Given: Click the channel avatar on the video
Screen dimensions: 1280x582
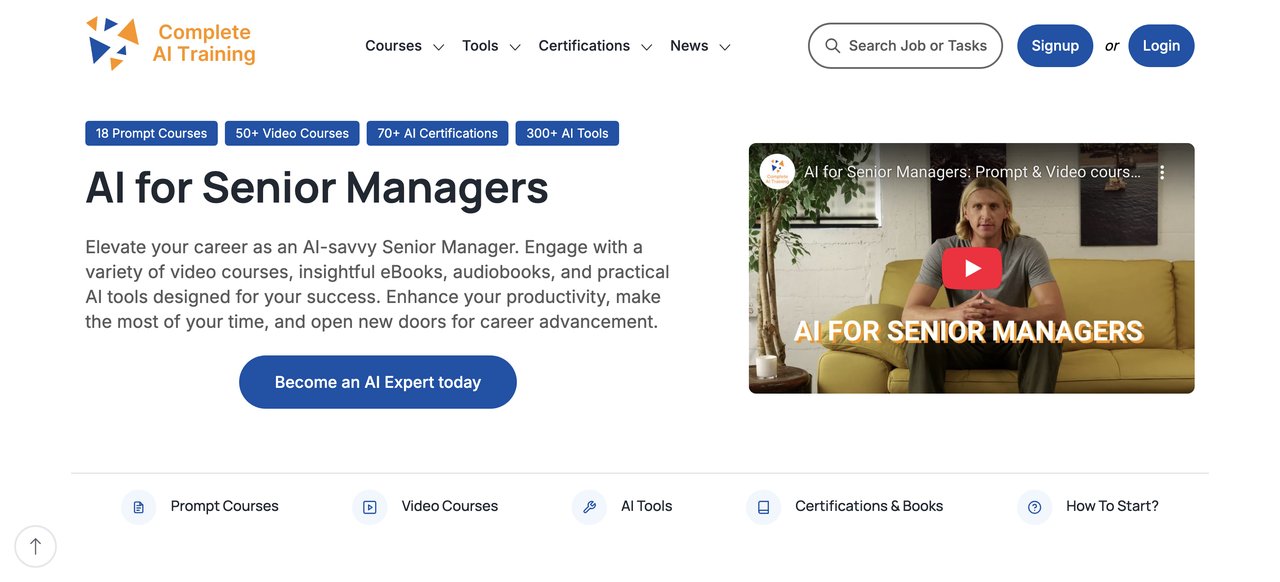Looking at the screenshot, I should pos(777,172).
